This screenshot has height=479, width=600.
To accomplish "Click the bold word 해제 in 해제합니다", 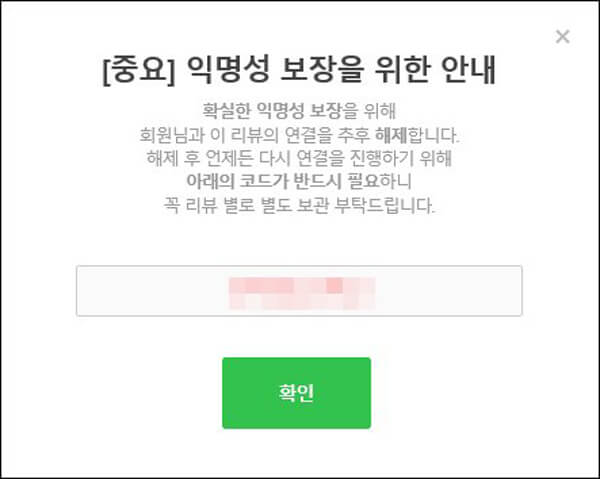I will coord(391,135).
